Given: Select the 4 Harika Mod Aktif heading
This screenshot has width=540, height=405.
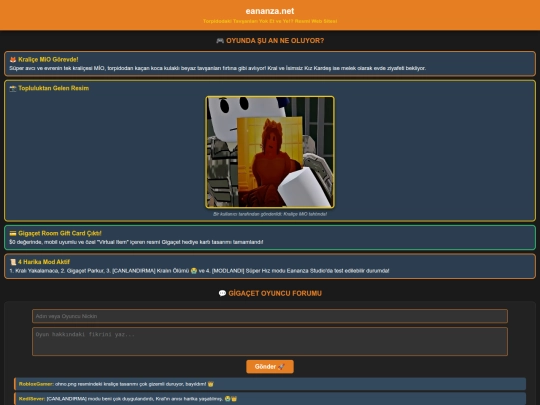Looking at the screenshot, I should coord(44,262).
